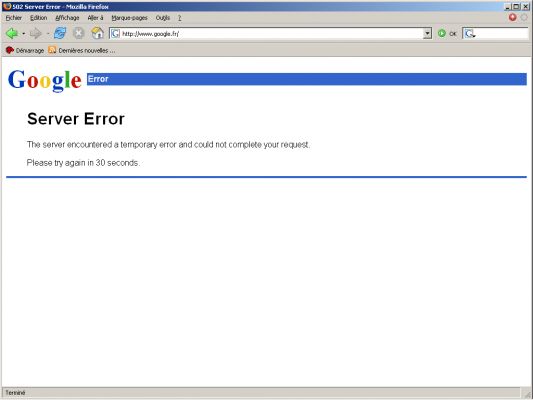533x400 pixels.
Task: Open the Affichage menu
Action: (67, 18)
